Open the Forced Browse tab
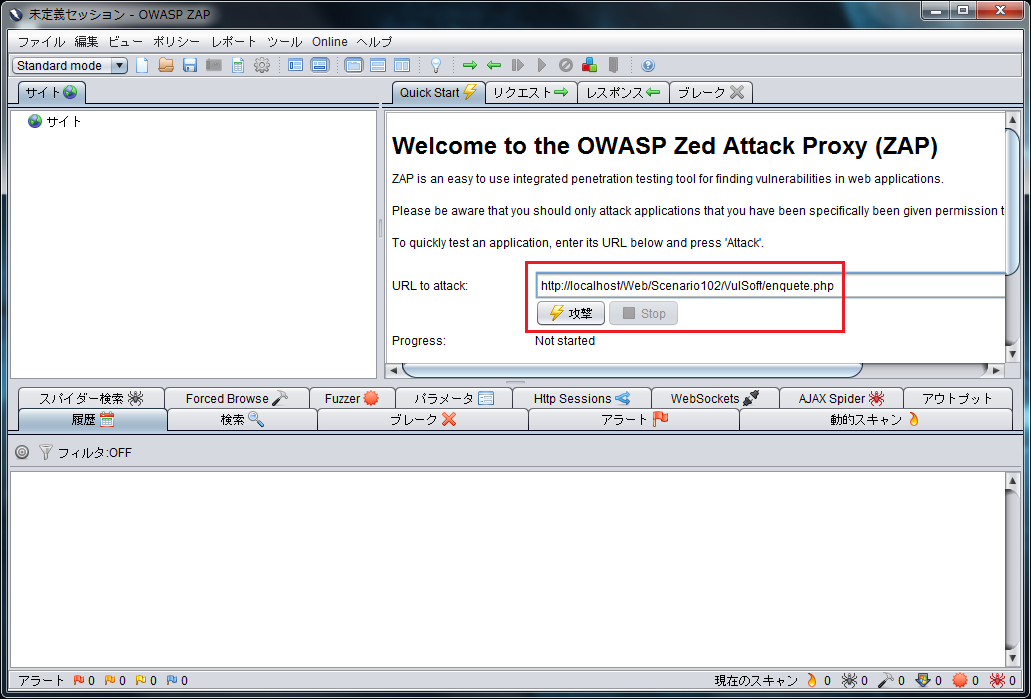The height and width of the screenshot is (699, 1031). pyautogui.click(x=237, y=398)
